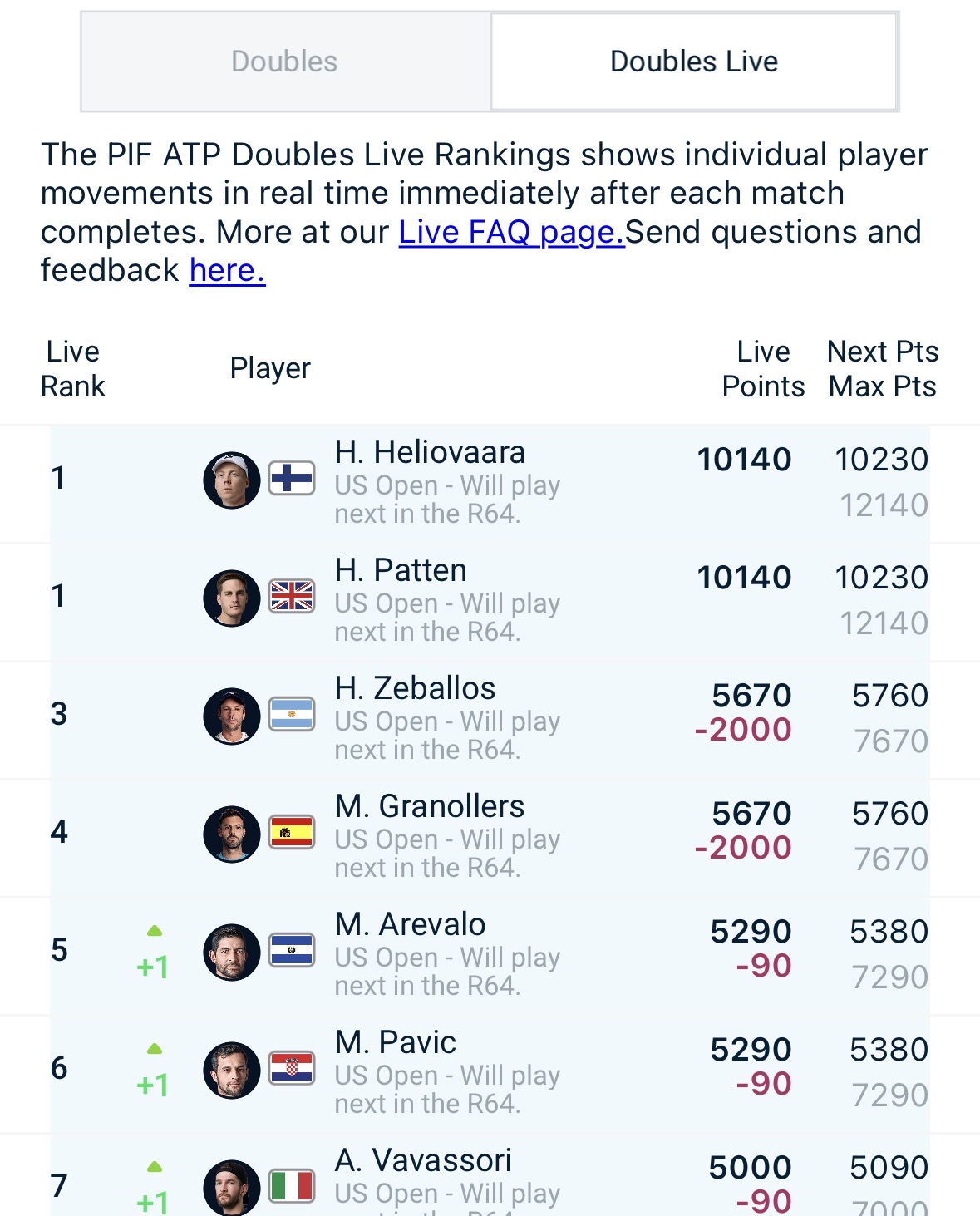
Task: Open H. Zeballos player name
Action: pos(415,688)
